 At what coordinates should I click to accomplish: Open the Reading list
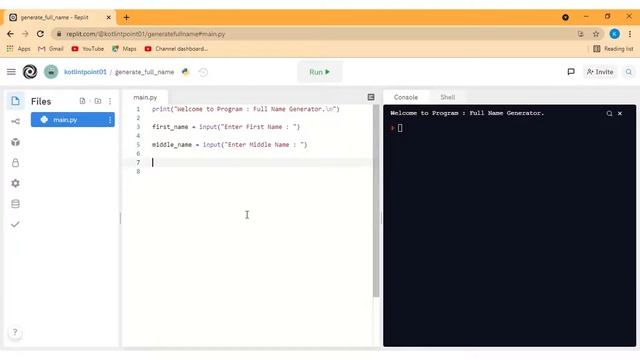[x=613, y=49]
